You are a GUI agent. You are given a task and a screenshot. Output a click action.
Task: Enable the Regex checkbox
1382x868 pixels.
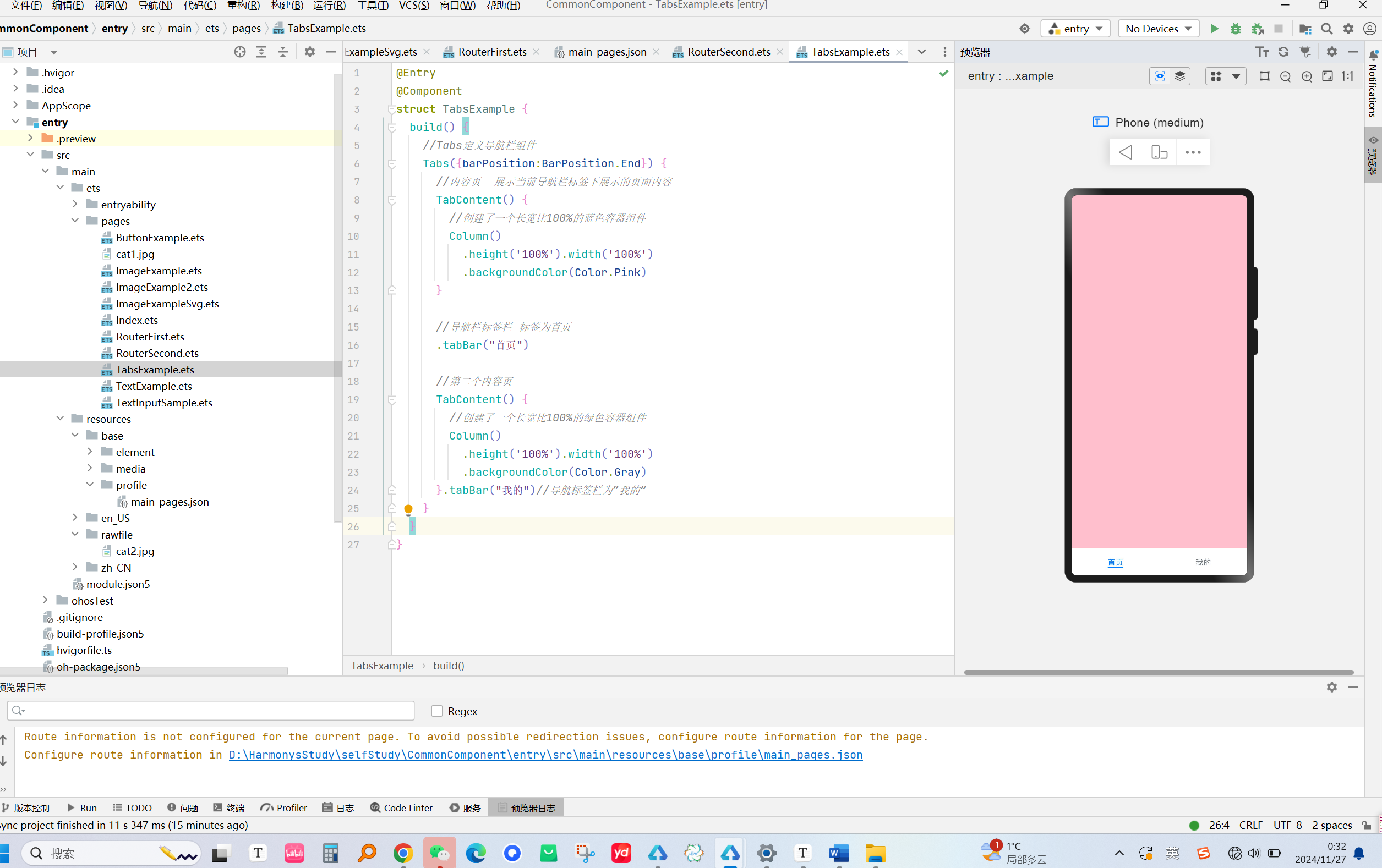(x=437, y=711)
